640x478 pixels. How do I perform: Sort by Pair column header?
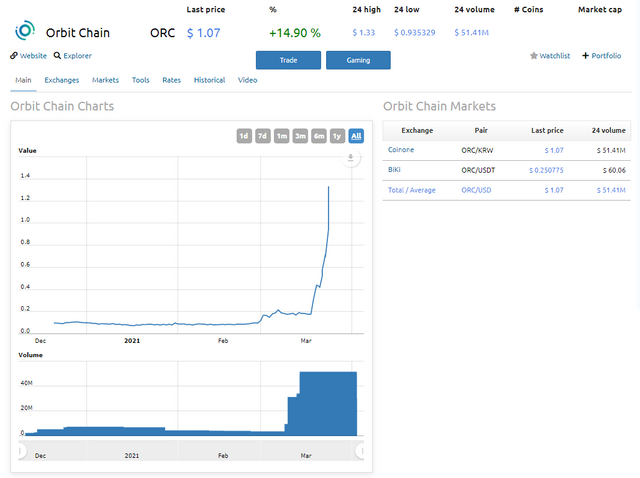tap(481, 130)
